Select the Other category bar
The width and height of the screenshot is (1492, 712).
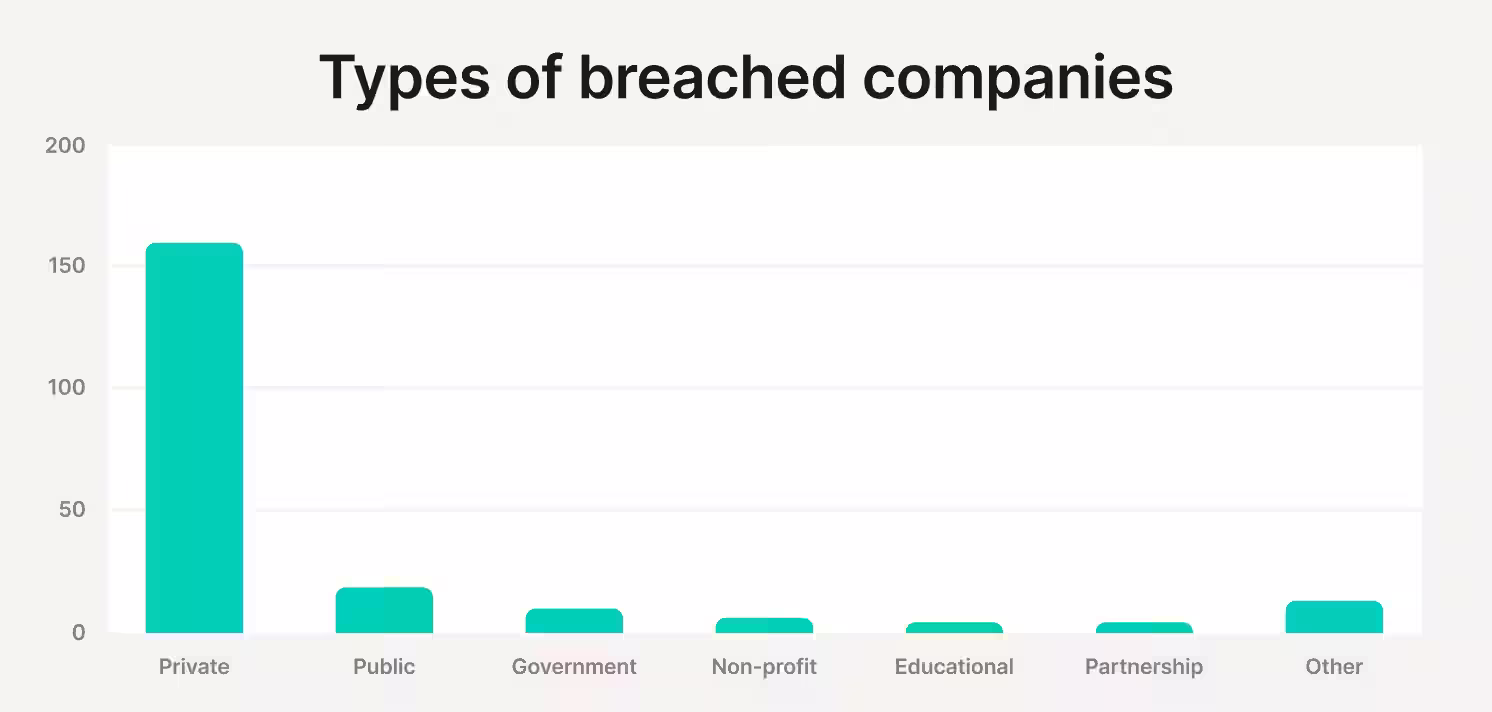tap(1334, 617)
